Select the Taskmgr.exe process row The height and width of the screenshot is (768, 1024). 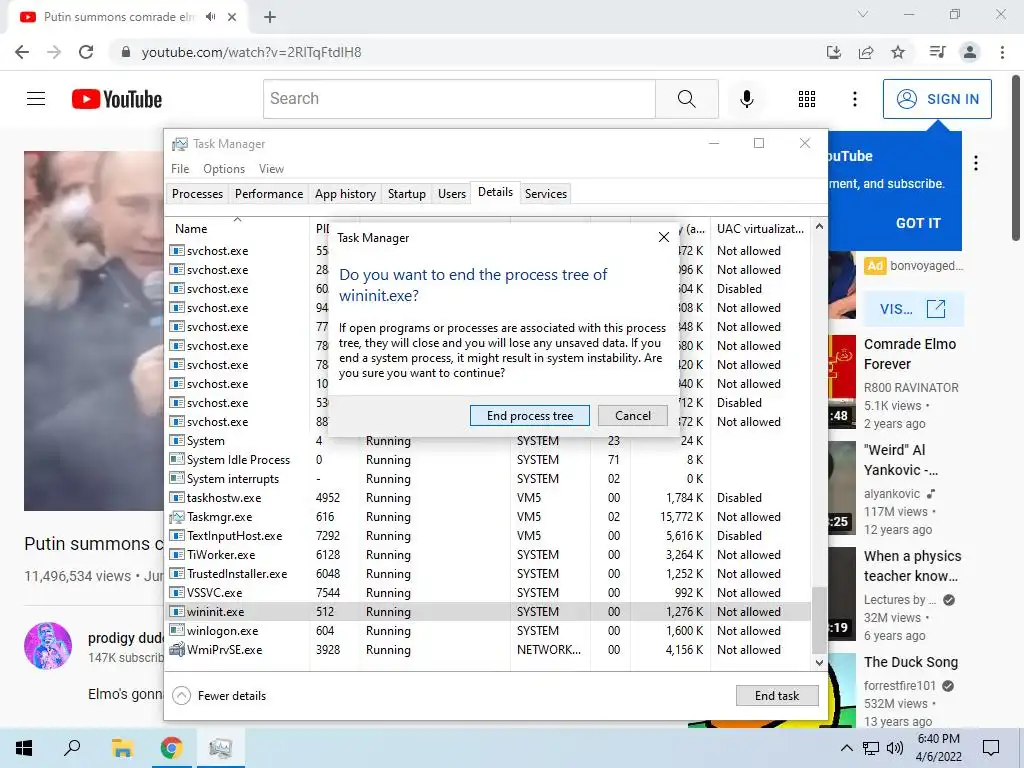[x=488, y=517]
